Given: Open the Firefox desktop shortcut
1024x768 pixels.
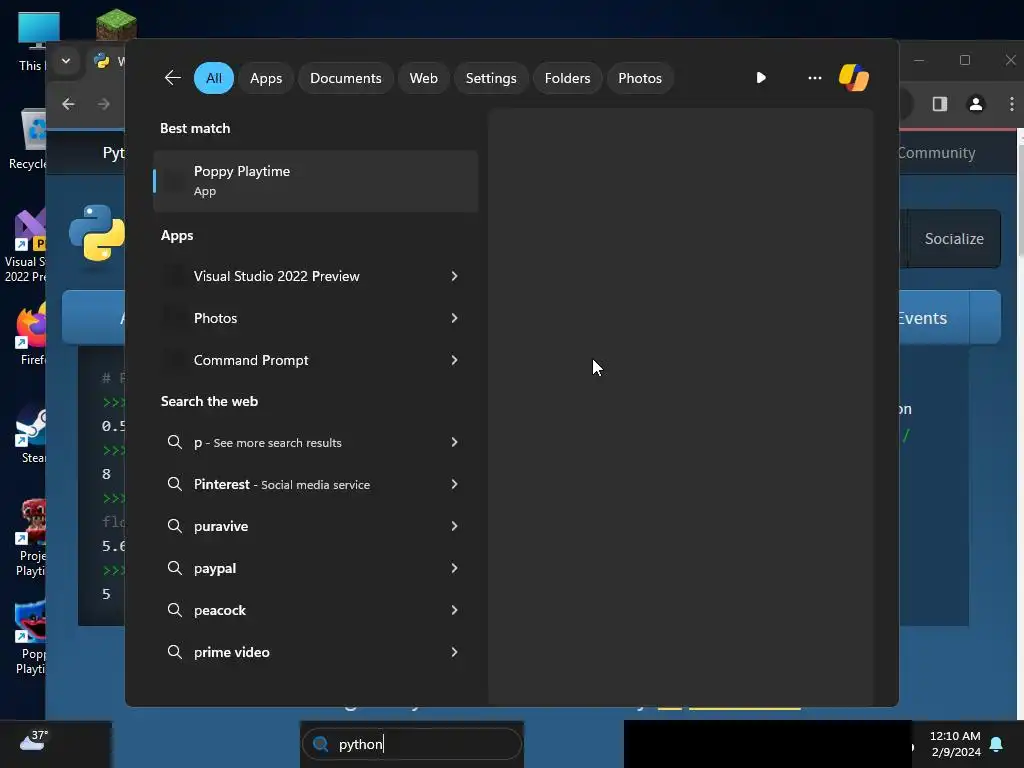Looking at the screenshot, I should point(30,334).
